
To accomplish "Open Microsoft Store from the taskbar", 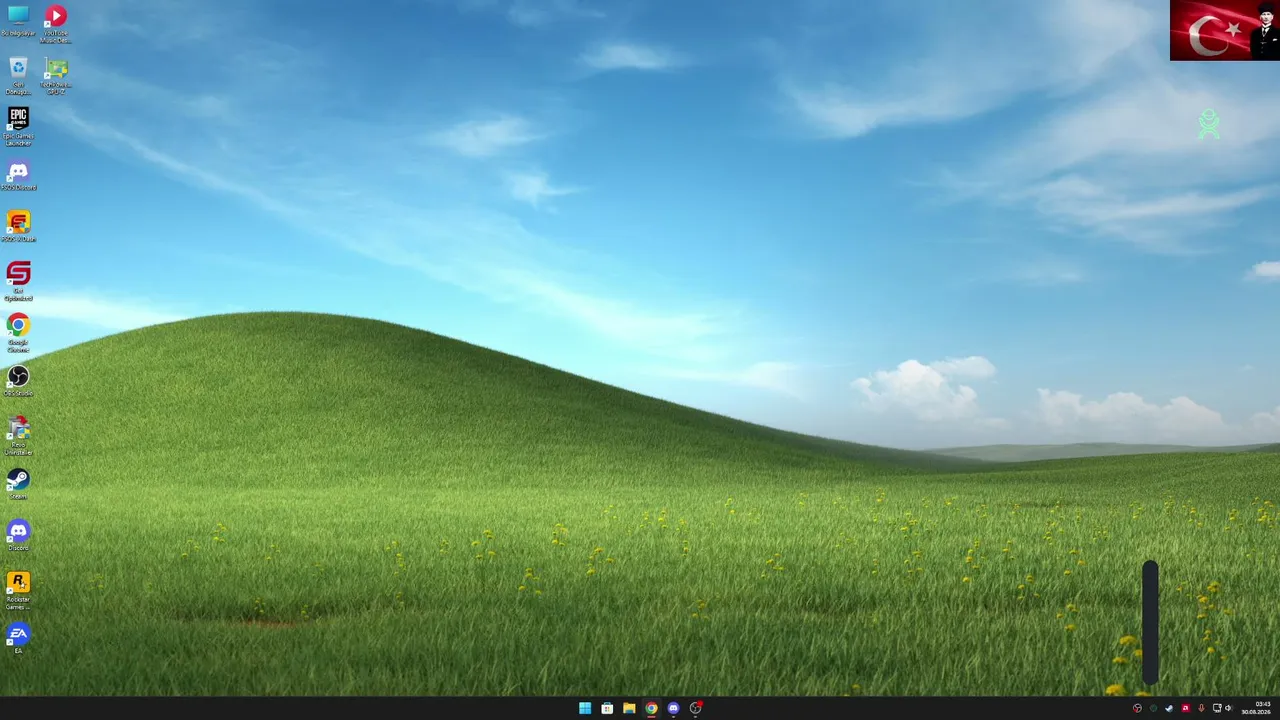I will [607, 708].
